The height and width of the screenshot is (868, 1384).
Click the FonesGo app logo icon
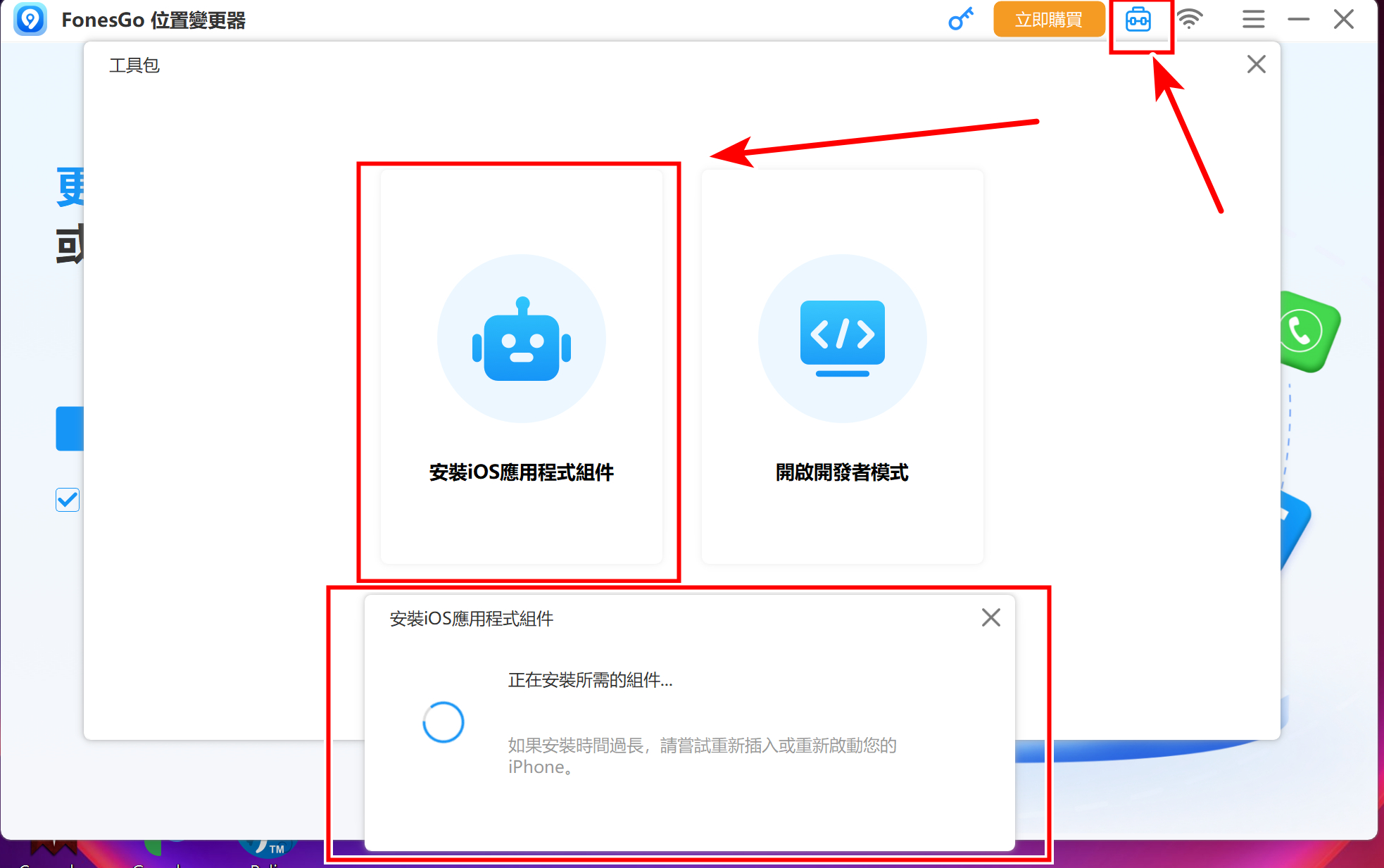pyautogui.click(x=30, y=20)
